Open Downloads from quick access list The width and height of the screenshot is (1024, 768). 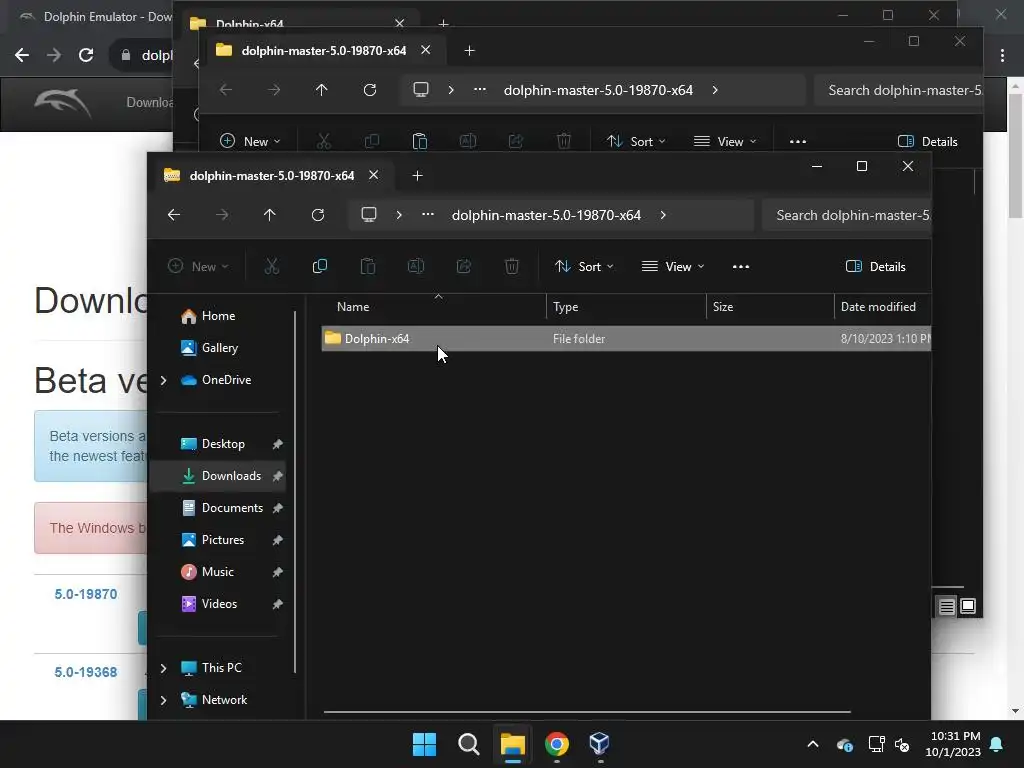(x=217, y=476)
